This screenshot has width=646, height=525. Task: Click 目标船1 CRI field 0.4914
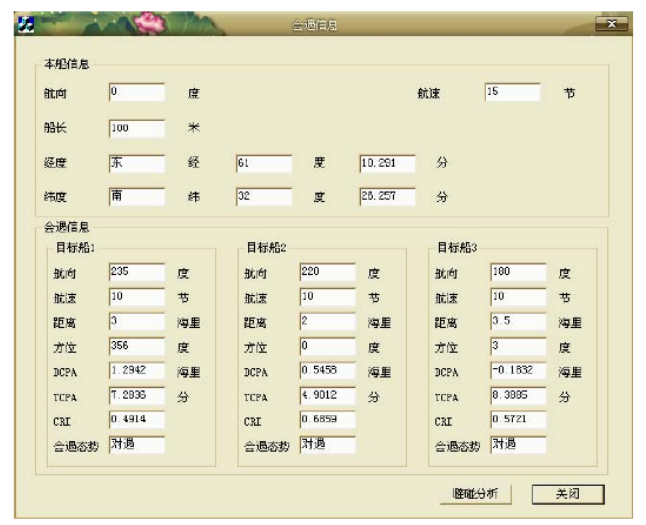(x=137, y=420)
